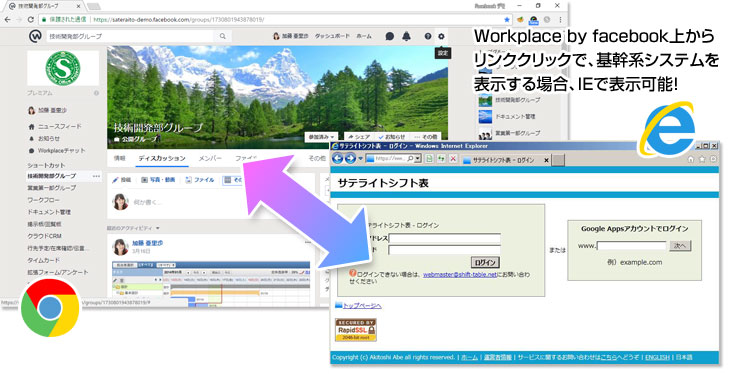Click the Internet Explorer back arrow

click(x=337, y=159)
